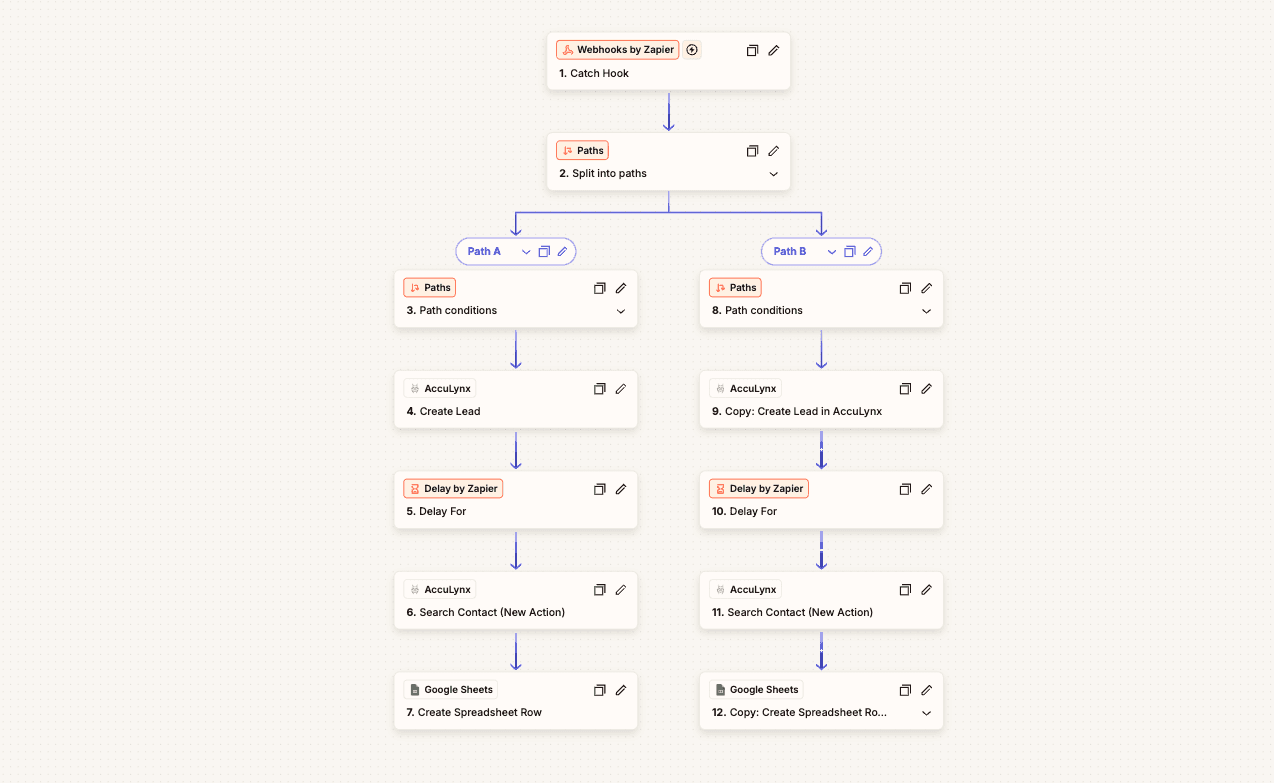Select the Delay by Zapier badge in step 5
This screenshot has width=1274, height=783.
tap(453, 489)
